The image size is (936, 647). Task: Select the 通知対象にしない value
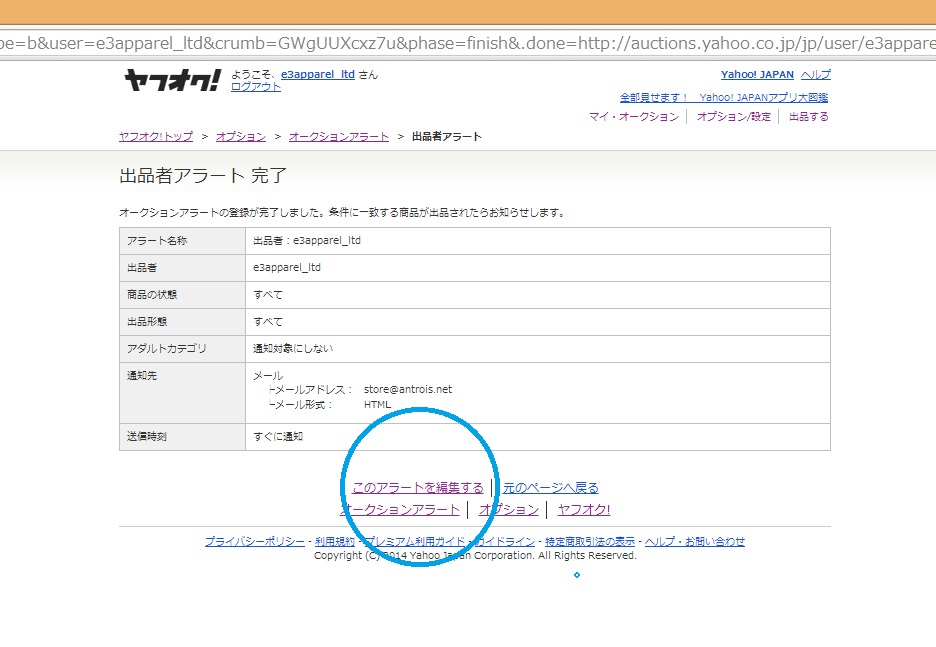(x=292, y=349)
